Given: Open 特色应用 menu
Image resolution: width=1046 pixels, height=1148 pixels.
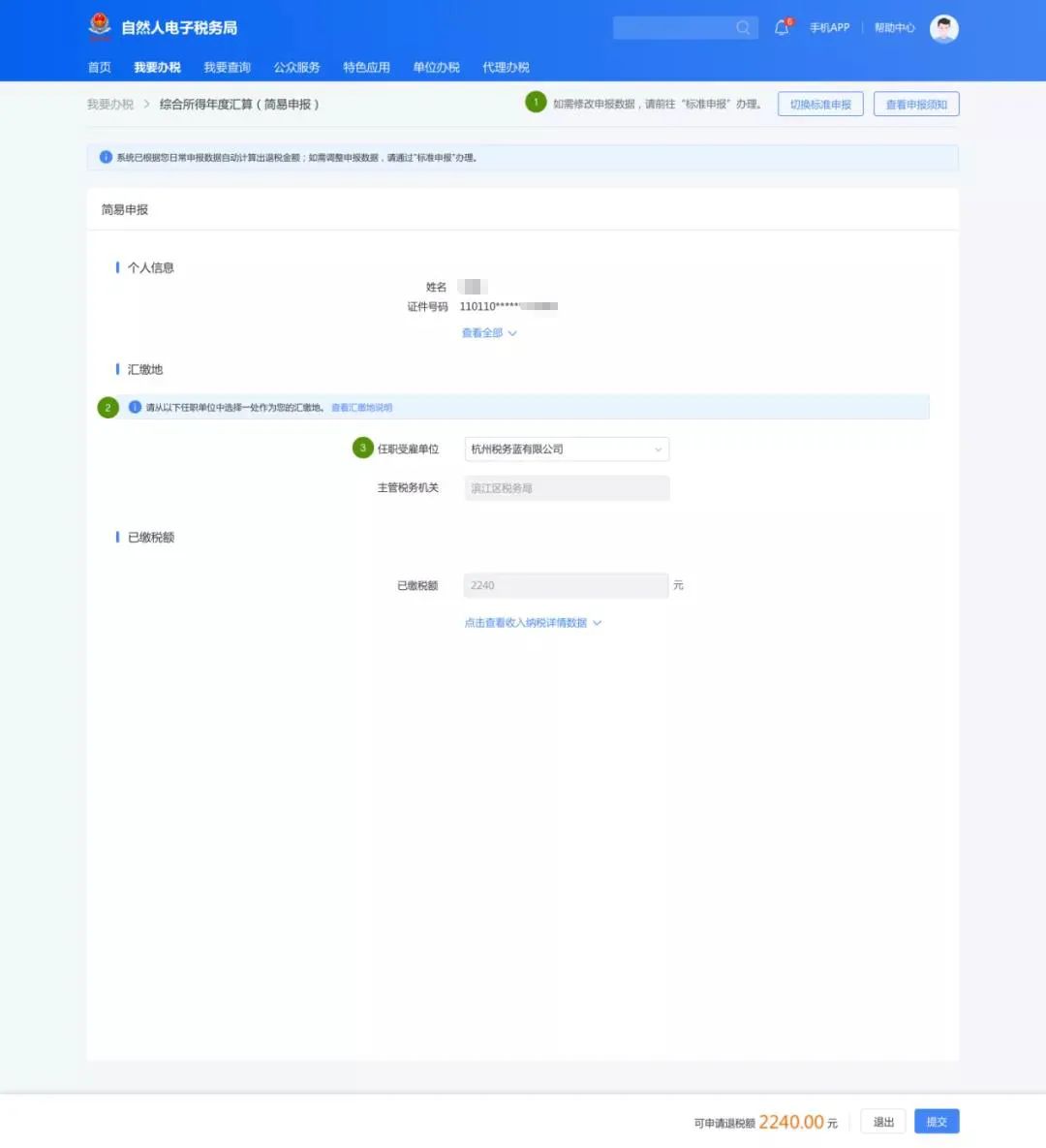Looking at the screenshot, I should coord(367,68).
